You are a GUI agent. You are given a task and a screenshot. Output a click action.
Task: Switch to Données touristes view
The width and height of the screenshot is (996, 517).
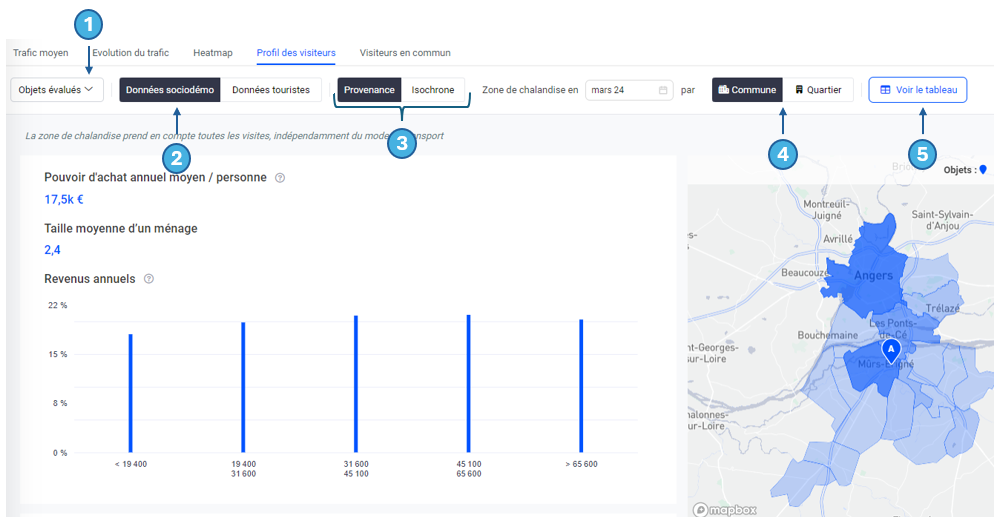pyautogui.click(x=271, y=90)
